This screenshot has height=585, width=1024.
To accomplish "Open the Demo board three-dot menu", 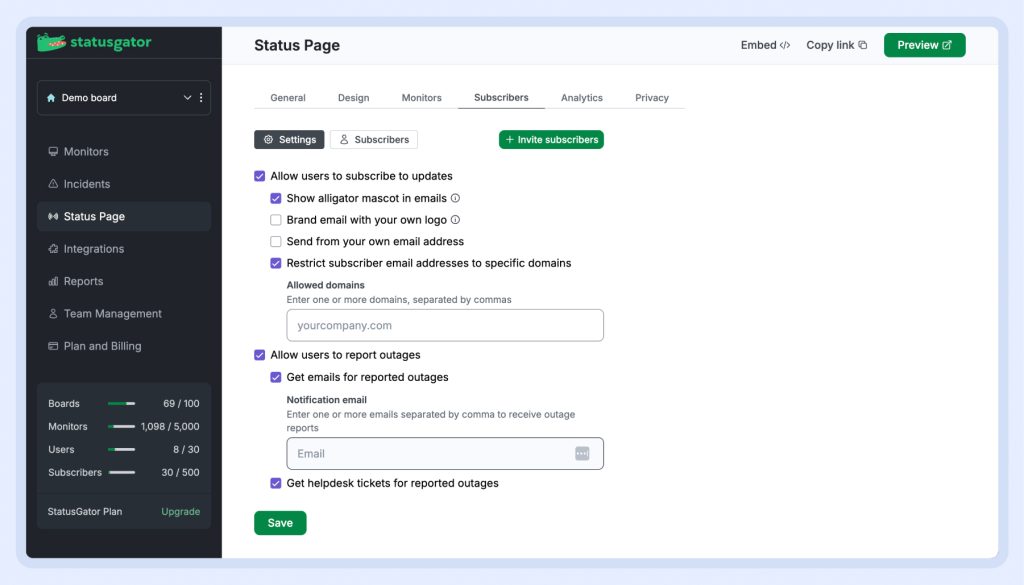I will 201,98.
